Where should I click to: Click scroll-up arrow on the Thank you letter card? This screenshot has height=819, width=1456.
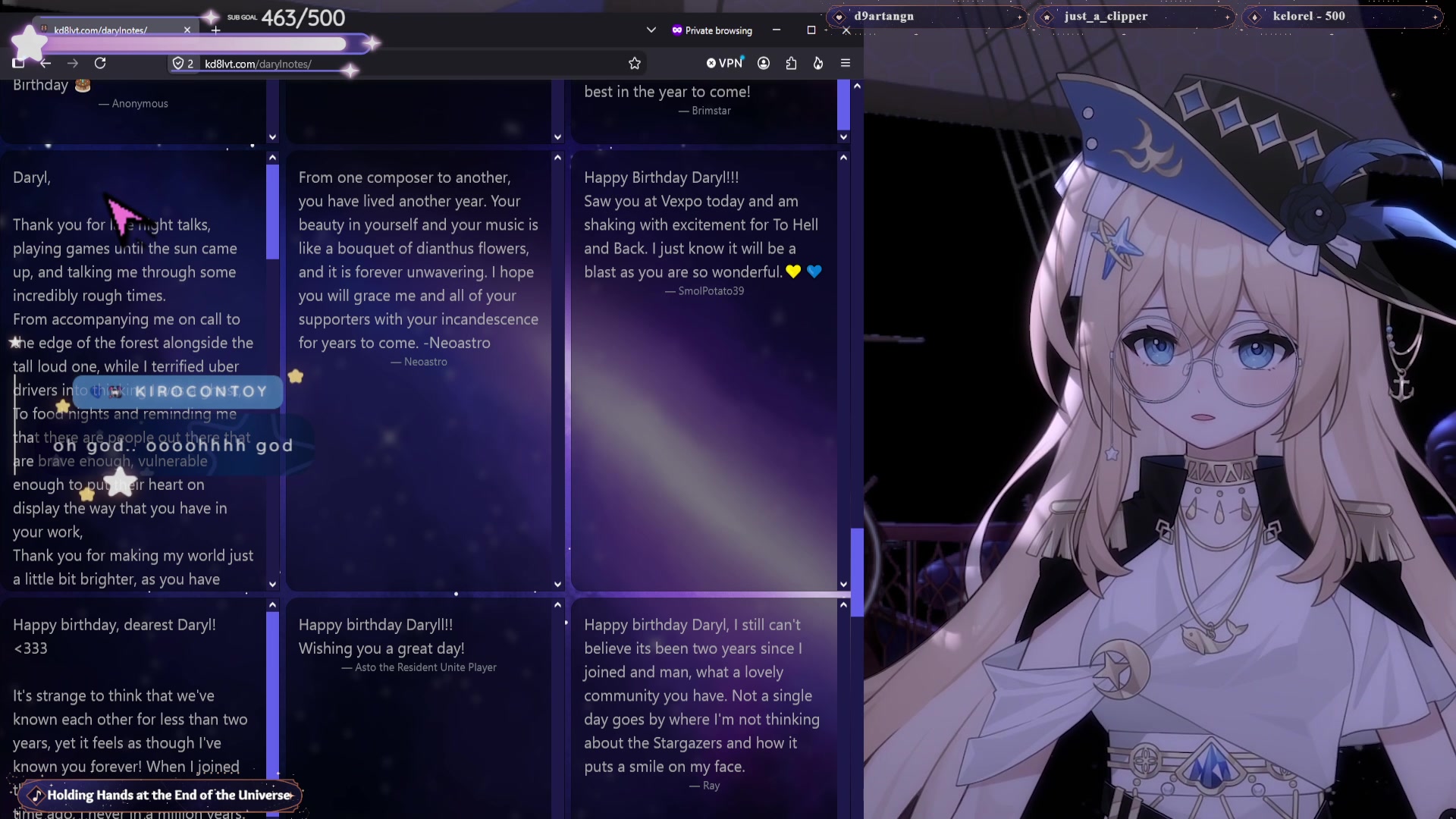pyautogui.click(x=272, y=158)
